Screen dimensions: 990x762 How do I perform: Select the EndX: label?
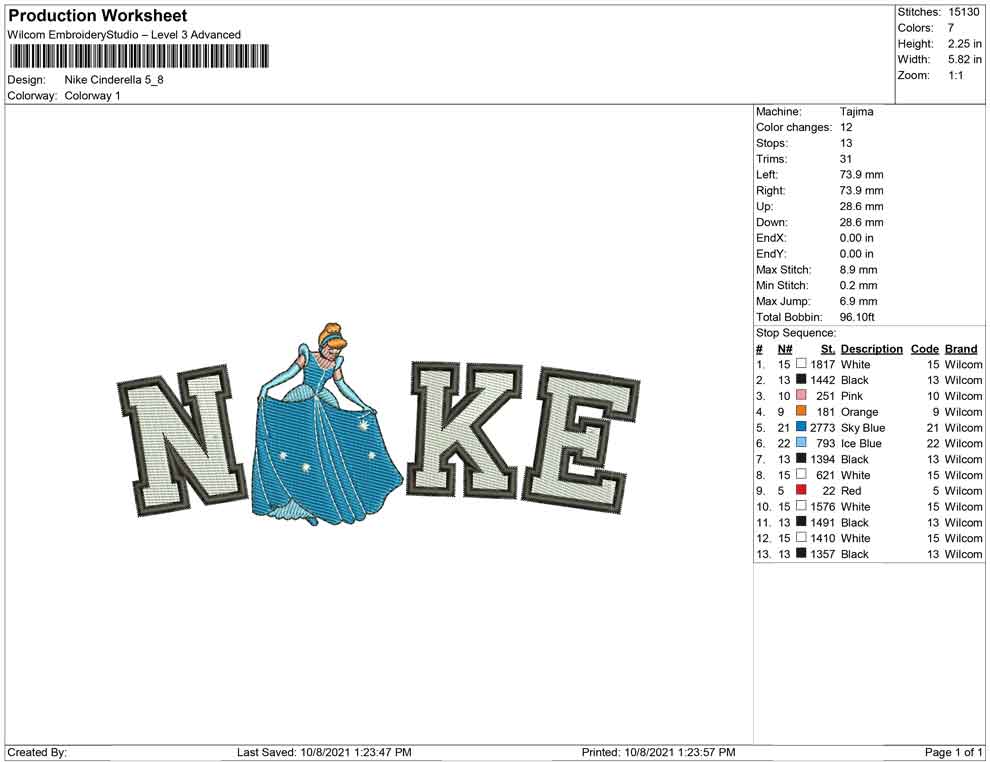click(x=771, y=238)
